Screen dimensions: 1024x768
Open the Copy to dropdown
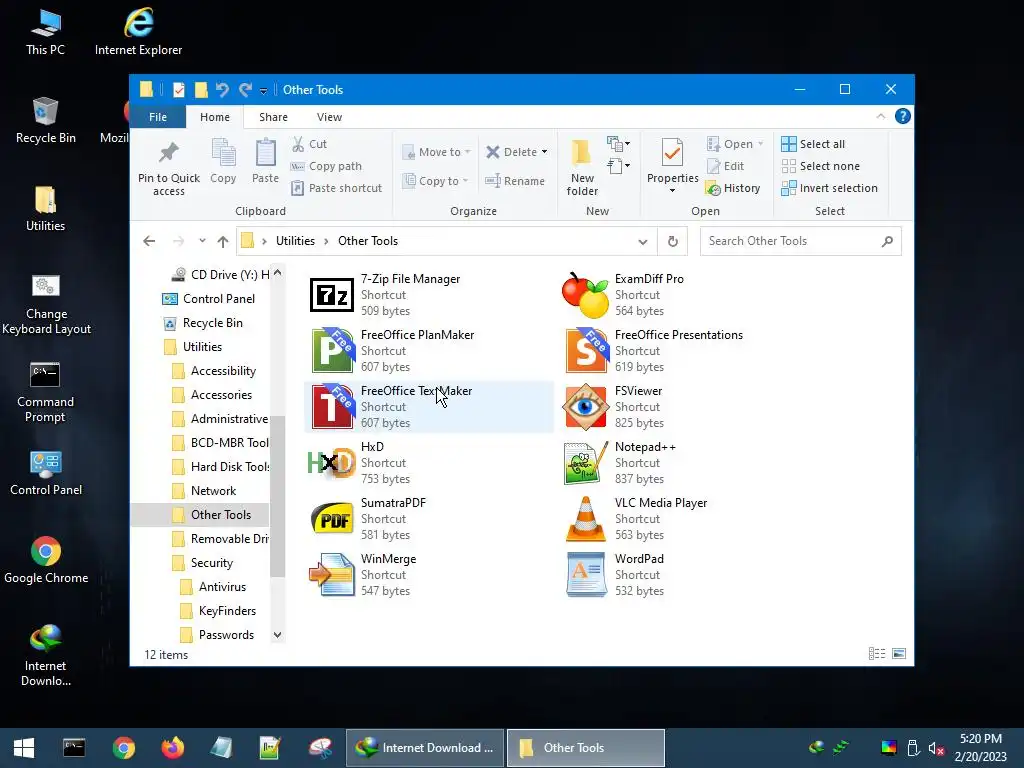pos(435,181)
